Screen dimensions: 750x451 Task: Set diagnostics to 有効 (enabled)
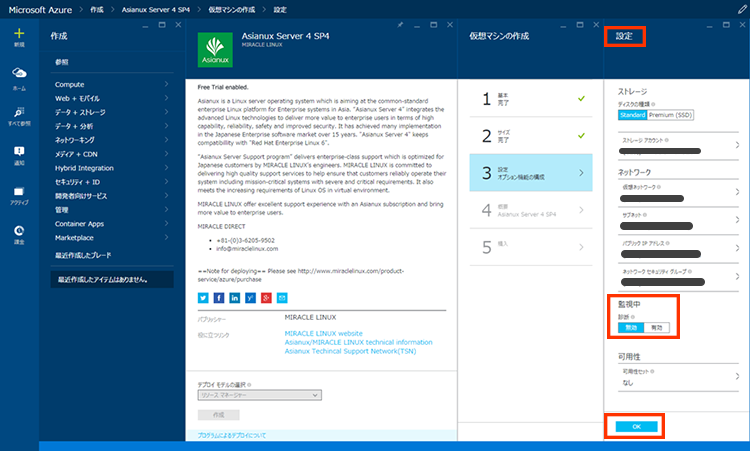659,327
